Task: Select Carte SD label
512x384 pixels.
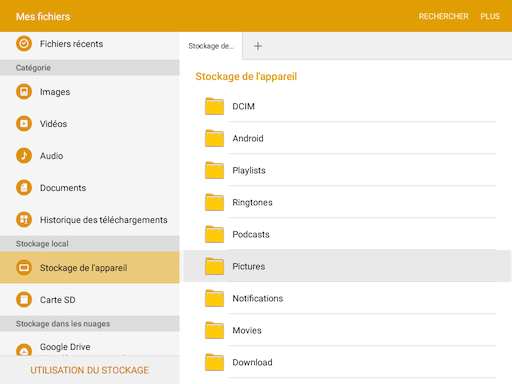Action: (58, 300)
